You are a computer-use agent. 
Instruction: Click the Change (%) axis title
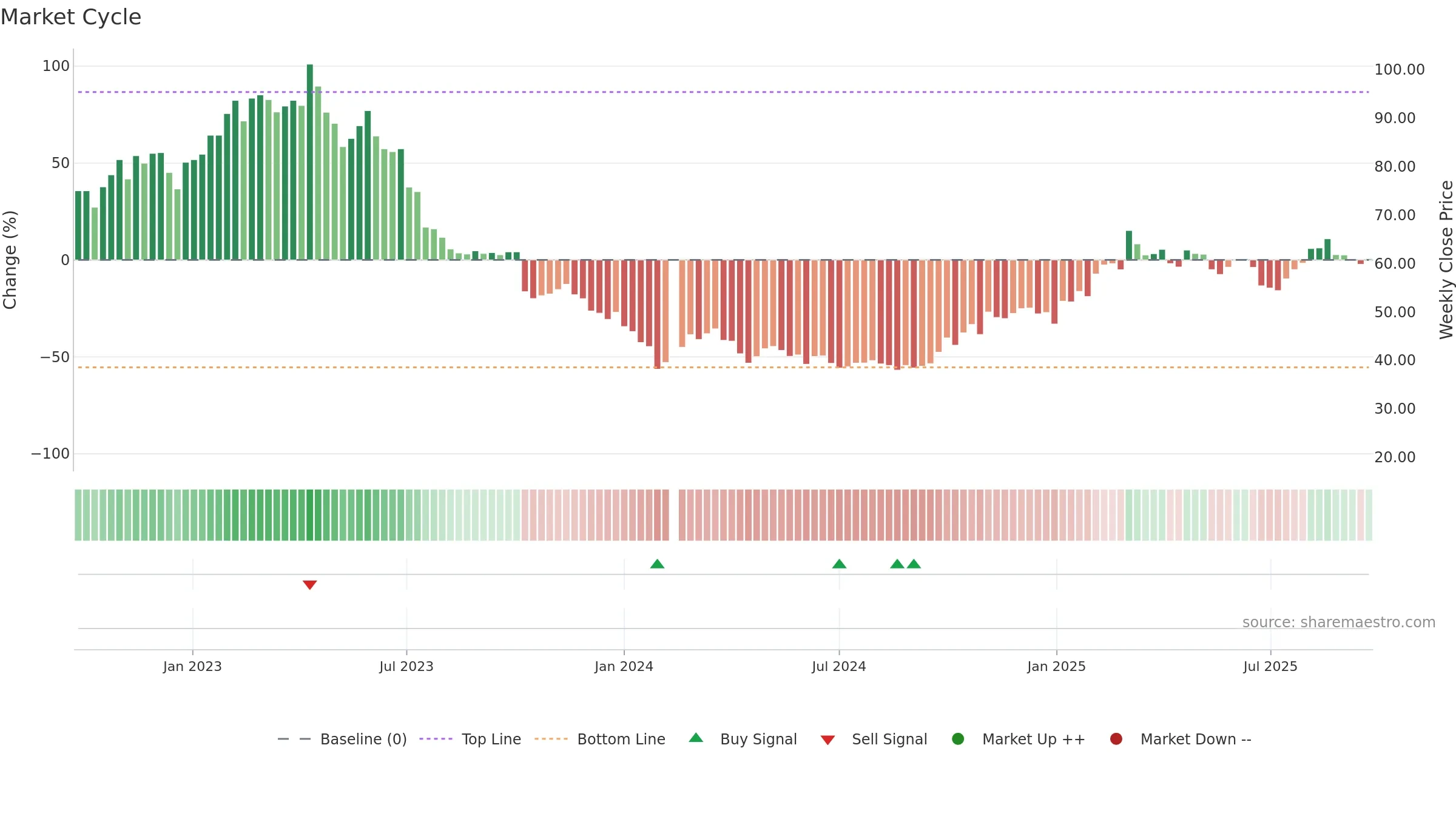tap(10, 260)
